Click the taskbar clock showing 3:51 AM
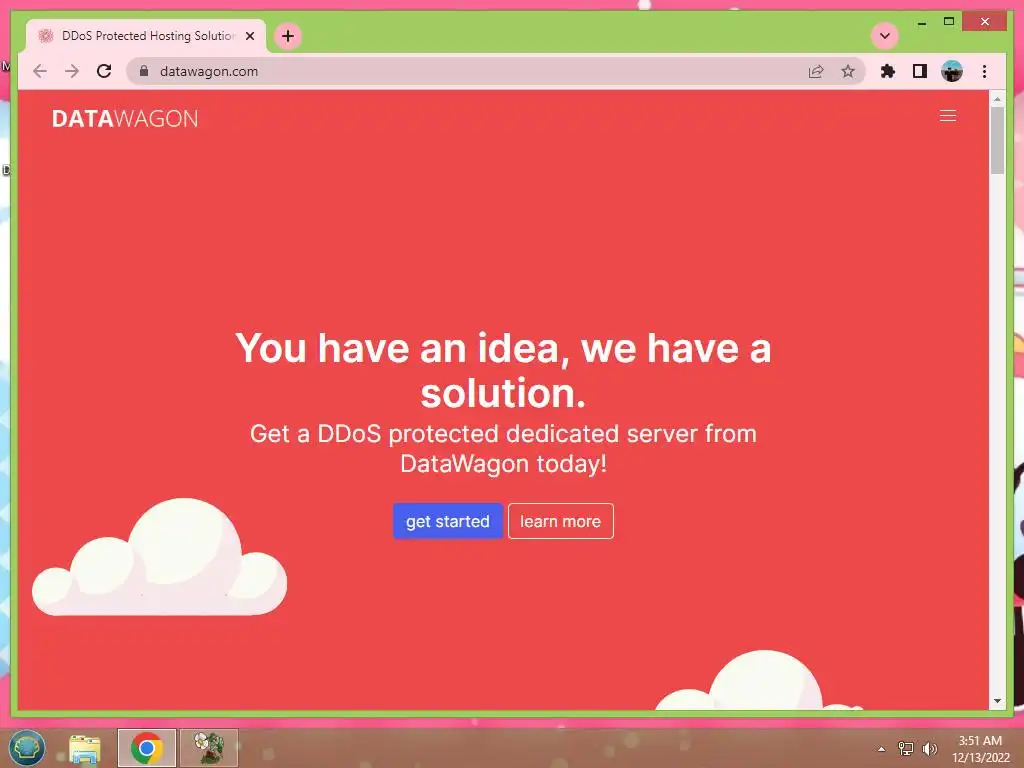 coord(980,748)
